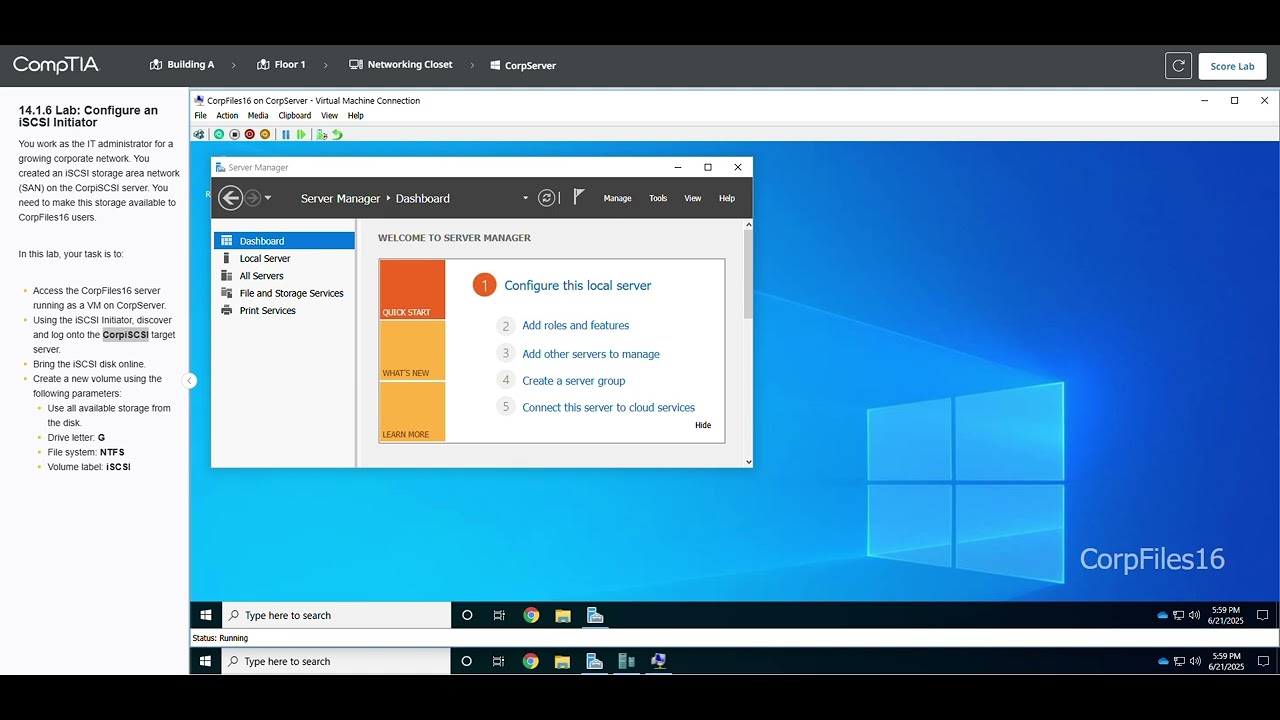Open the Server Manager notifications flag
This screenshot has height=720, width=1280.
coord(579,197)
